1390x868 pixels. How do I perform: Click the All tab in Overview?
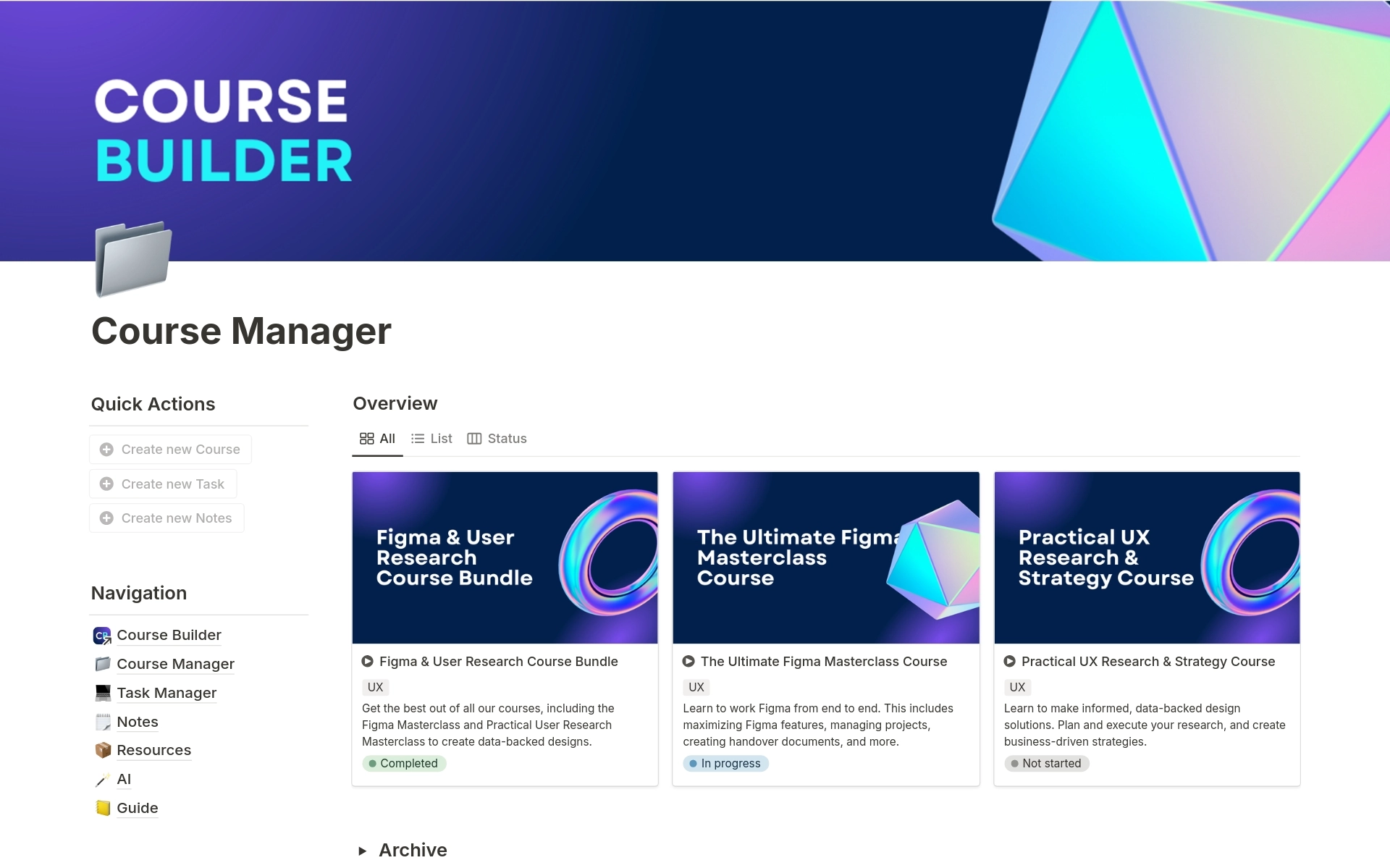pyautogui.click(x=379, y=438)
